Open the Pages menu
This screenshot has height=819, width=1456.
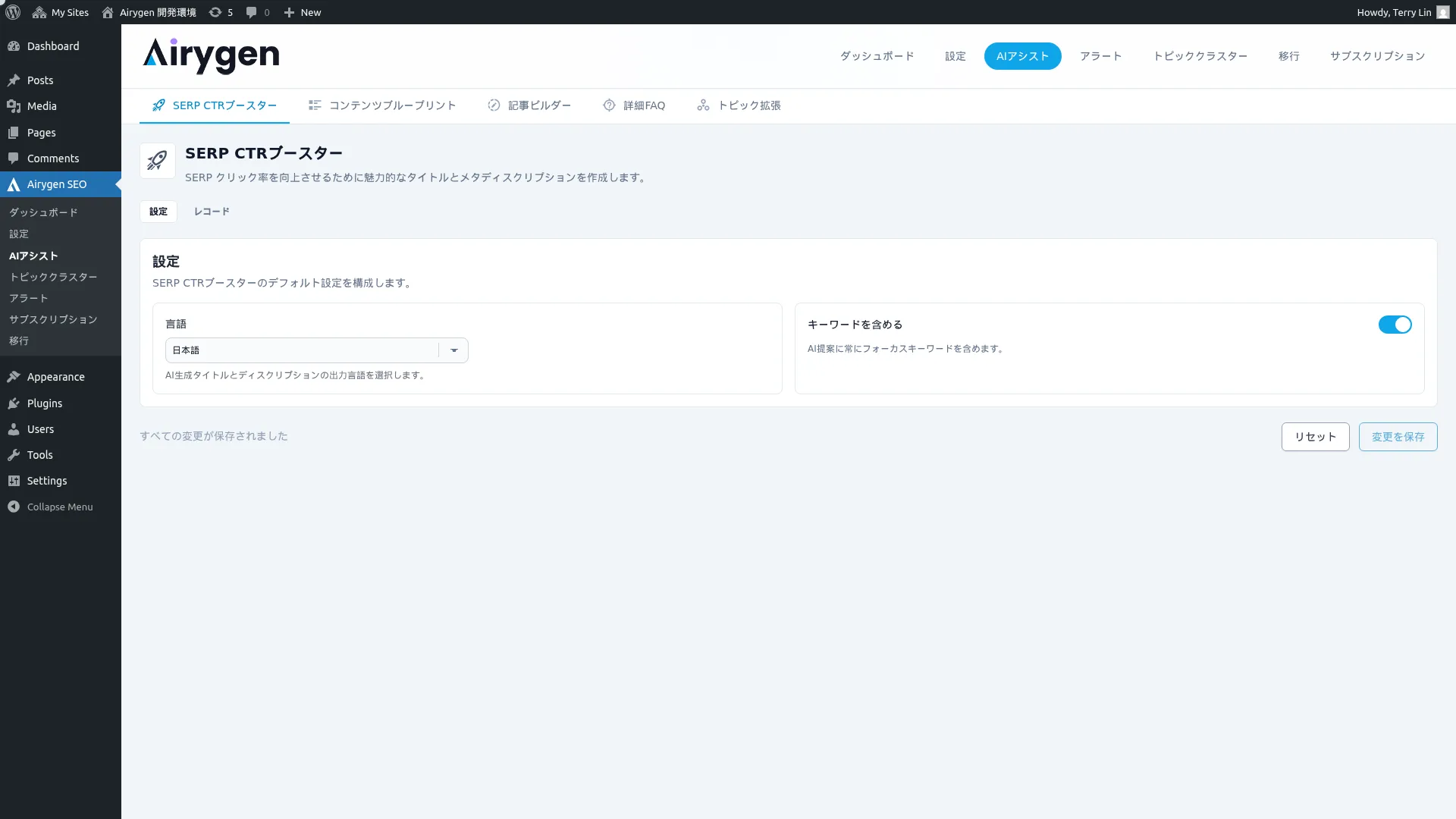61,133
